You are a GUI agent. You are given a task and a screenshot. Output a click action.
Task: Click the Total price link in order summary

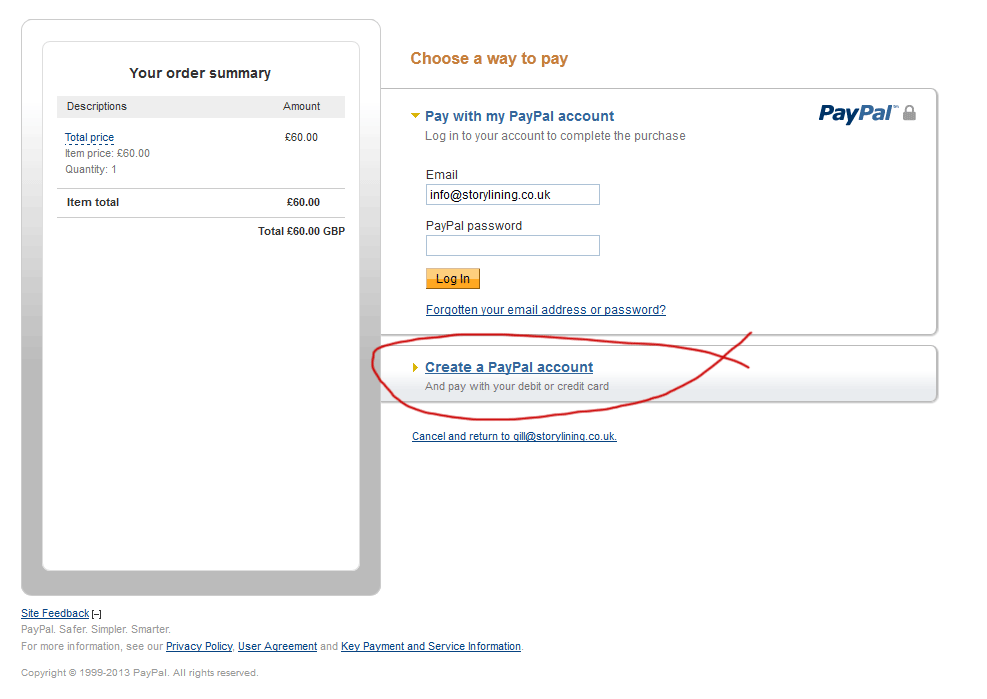pyautogui.click(x=89, y=138)
